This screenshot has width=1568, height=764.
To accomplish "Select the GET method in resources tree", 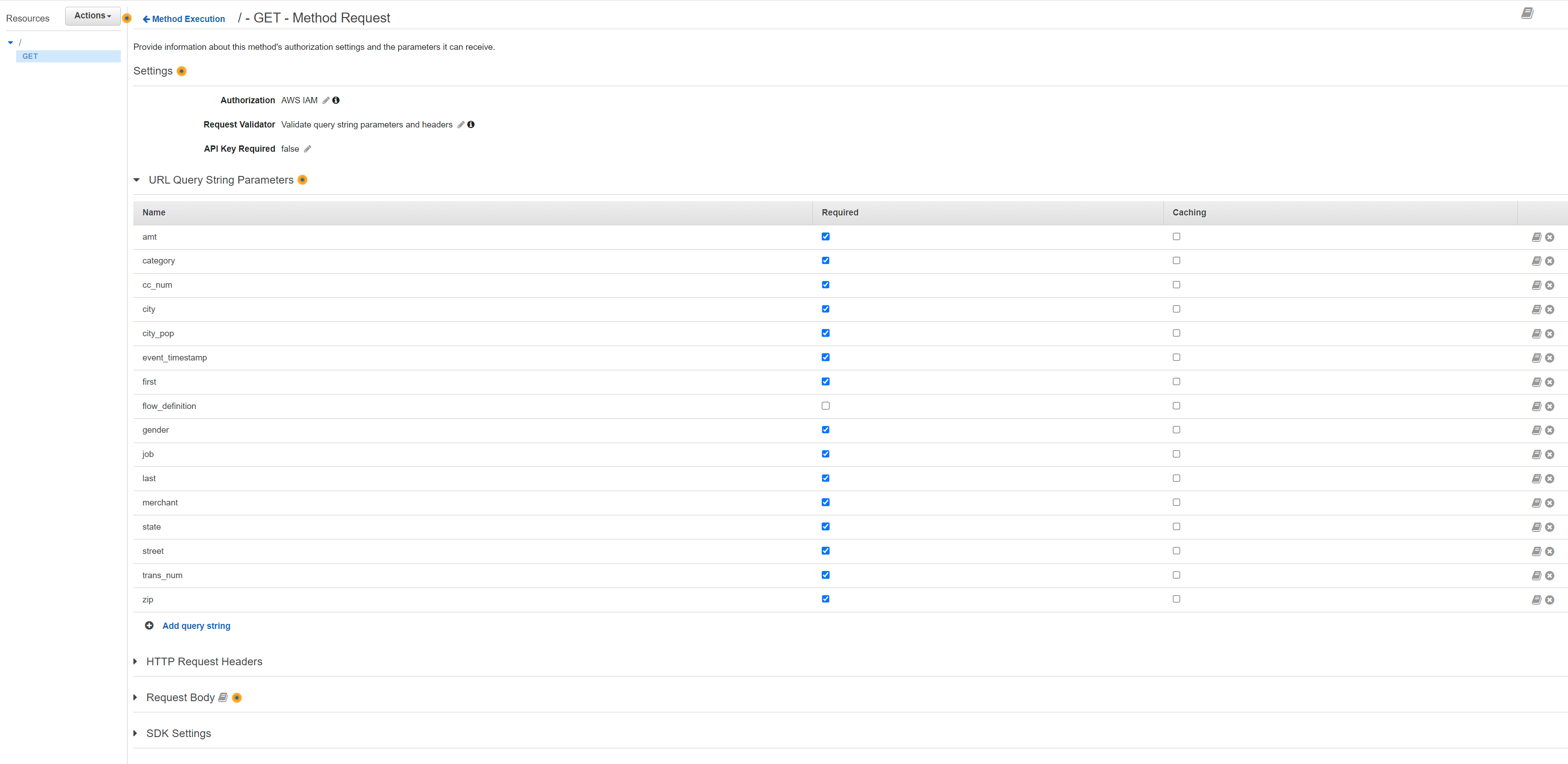I will point(31,56).
